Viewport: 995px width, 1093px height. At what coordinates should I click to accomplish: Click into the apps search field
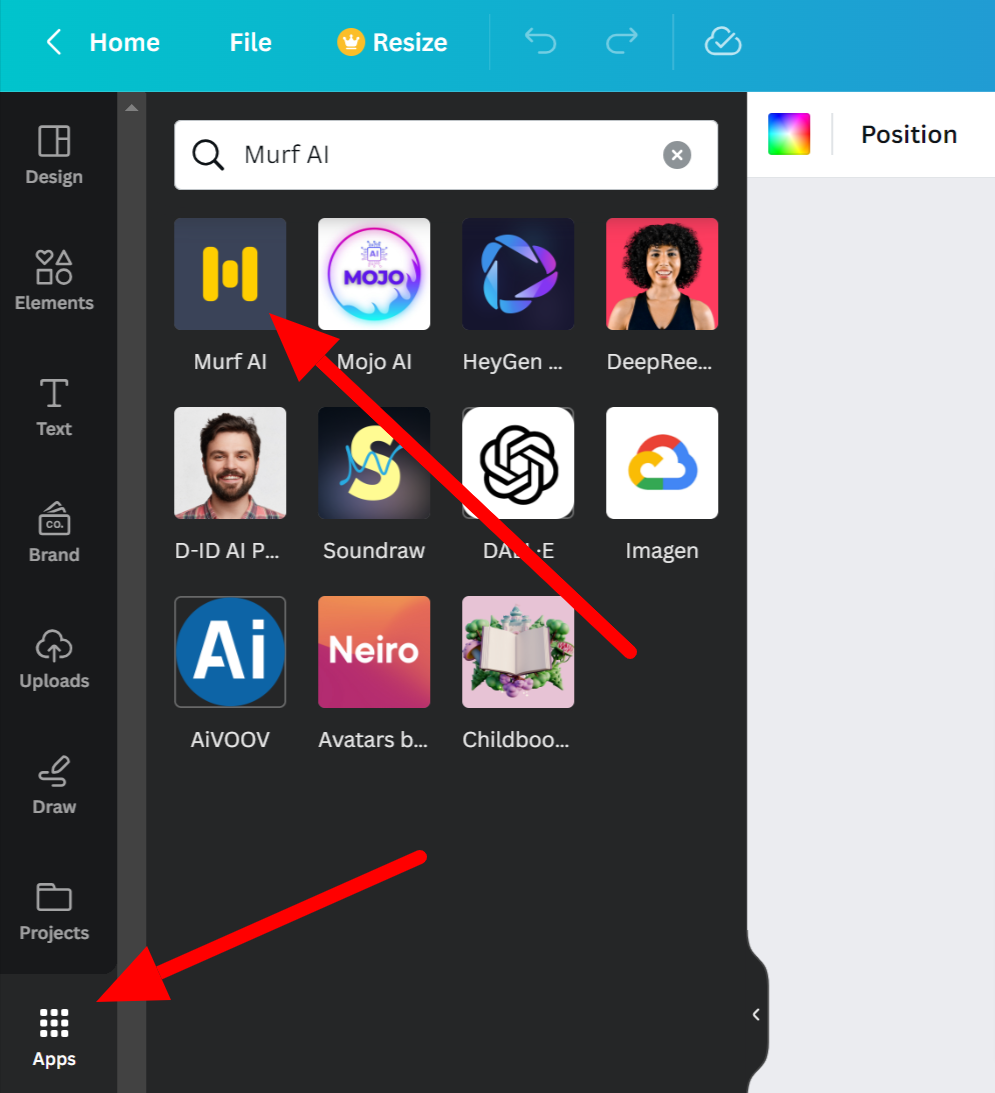(440, 155)
